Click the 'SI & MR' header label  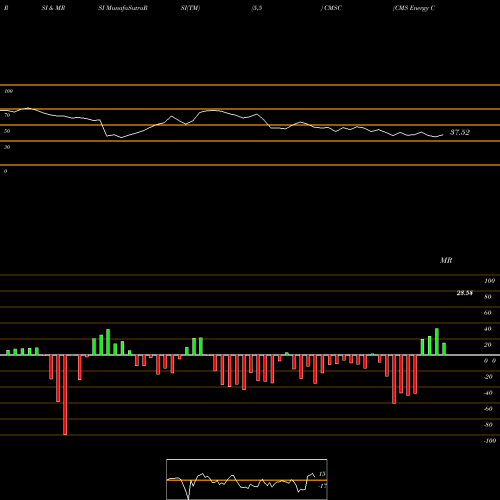(x=53, y=8)
